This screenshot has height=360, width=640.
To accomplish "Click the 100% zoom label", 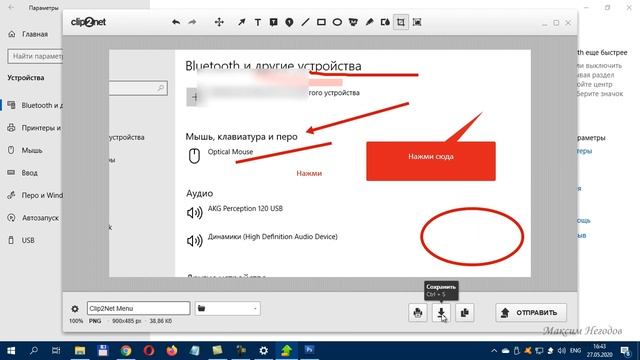I will [76, 321].
